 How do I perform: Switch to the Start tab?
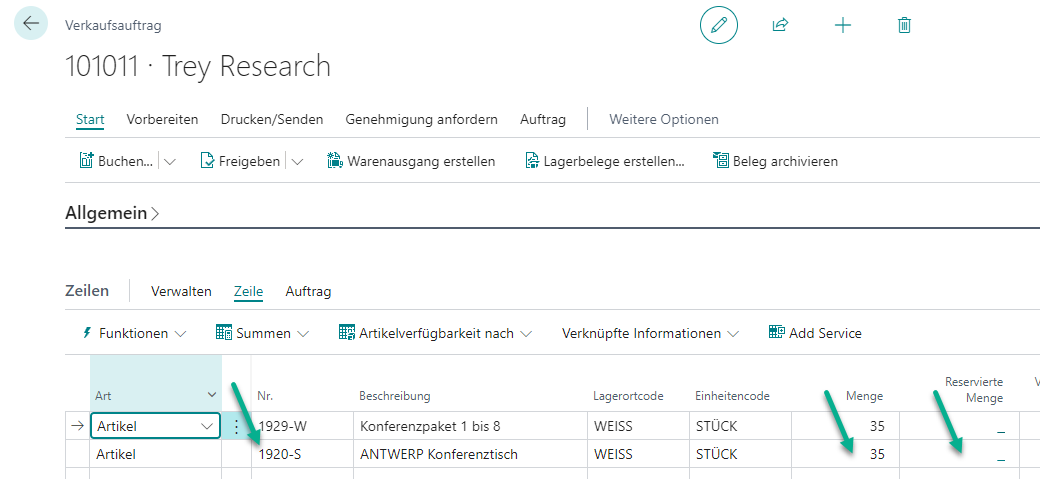(90, 120)
